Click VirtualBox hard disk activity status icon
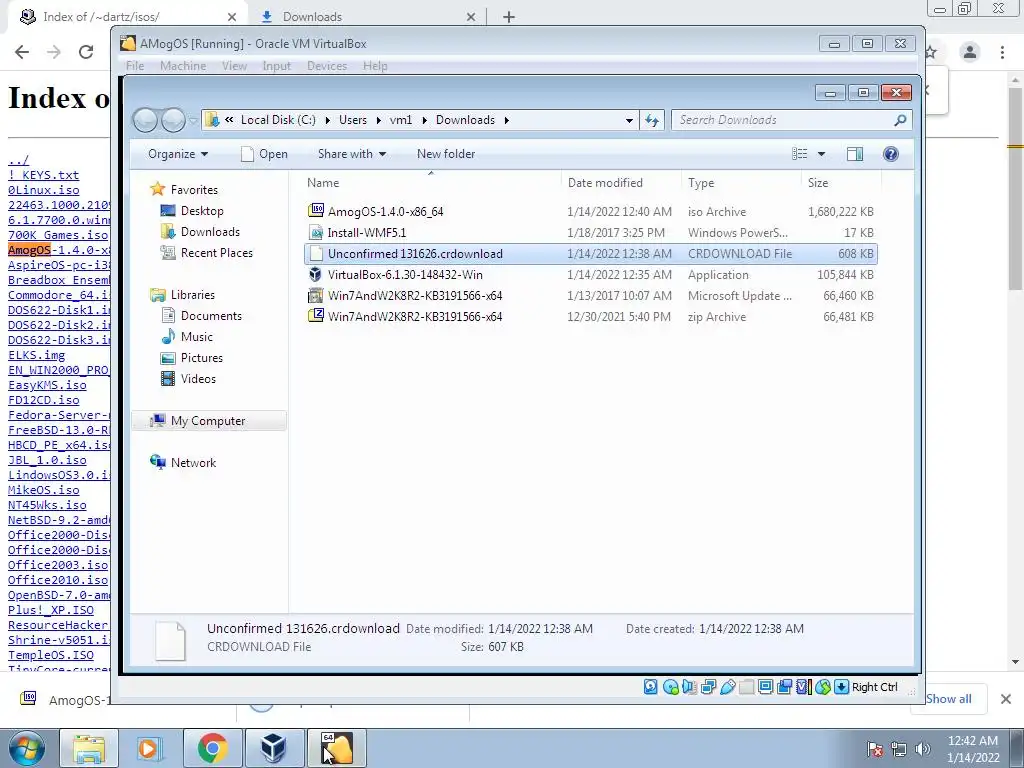The width and height of the screenshot is (1024, 768). point(650,686)
